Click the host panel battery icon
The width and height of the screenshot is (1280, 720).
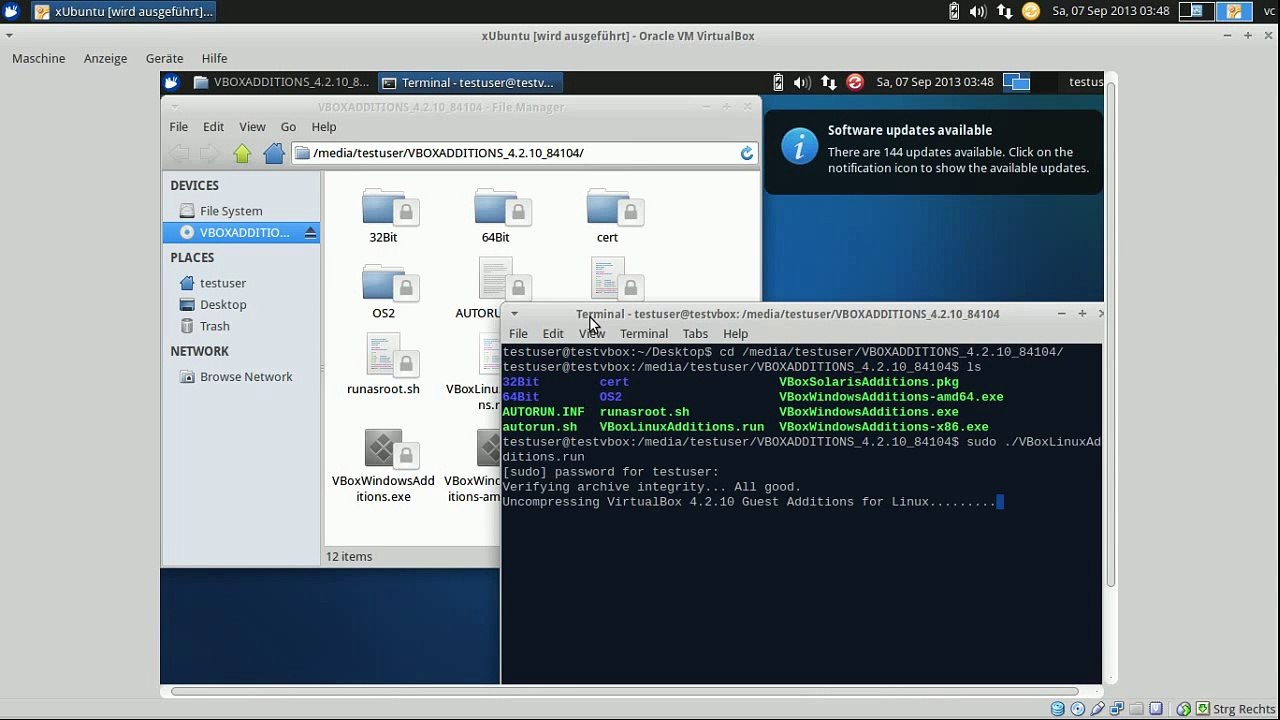[x=953, y=11]
